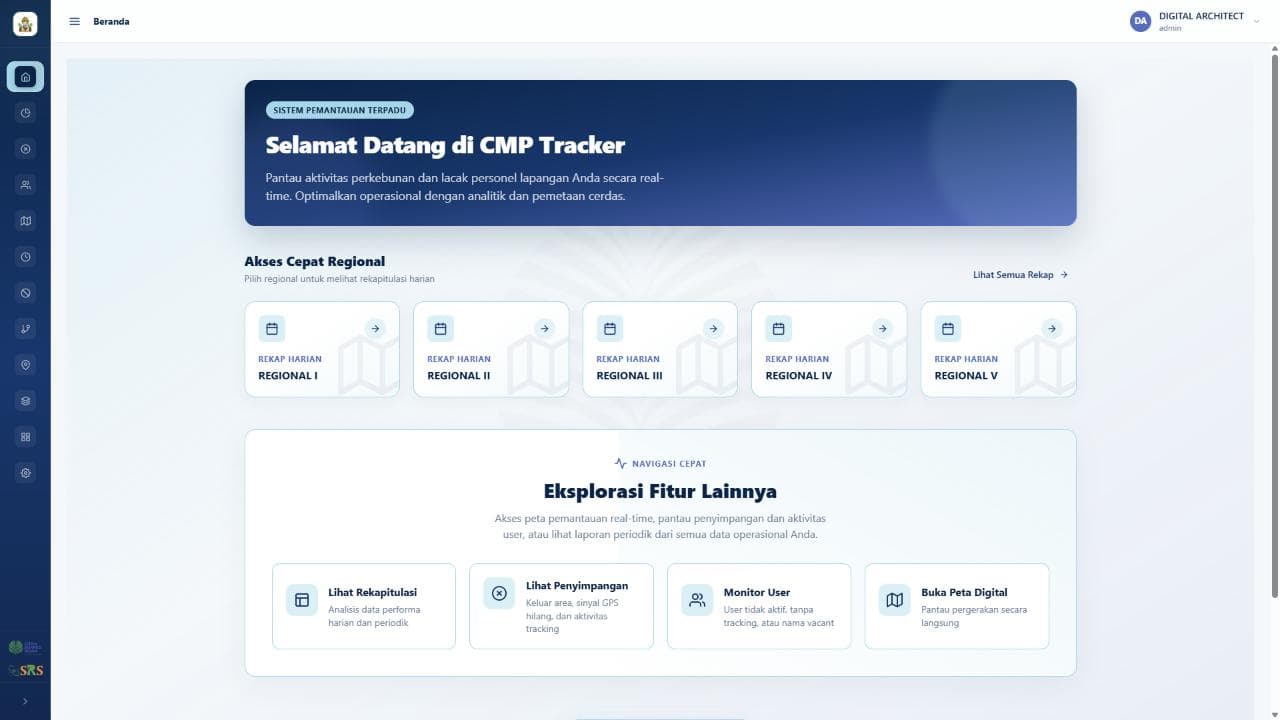Click the Selamat Datang di CMP Tracker heading
The height and width of the screenshot is (720, 1280).
(x=445, y=145)
